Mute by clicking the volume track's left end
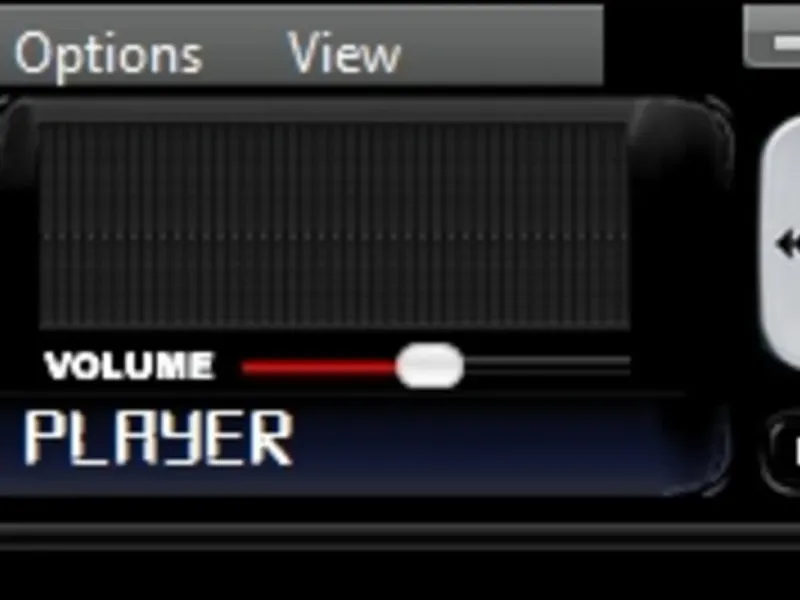 coord(246,367)
